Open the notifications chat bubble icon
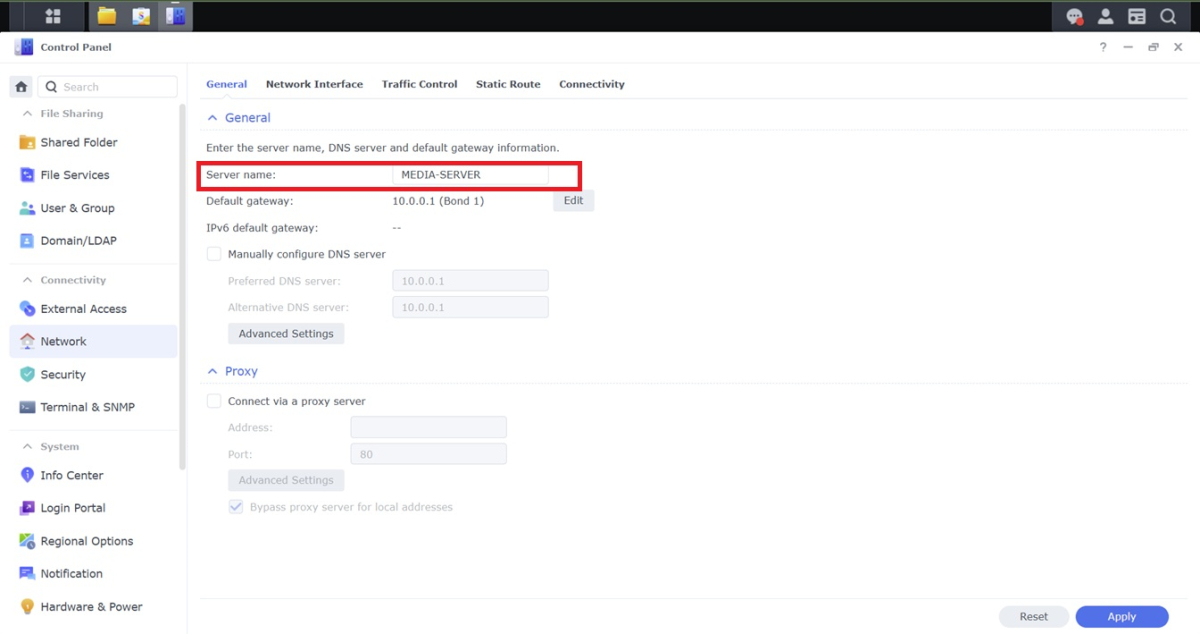Screen dimensions: 1200x634 (1075, 16)
